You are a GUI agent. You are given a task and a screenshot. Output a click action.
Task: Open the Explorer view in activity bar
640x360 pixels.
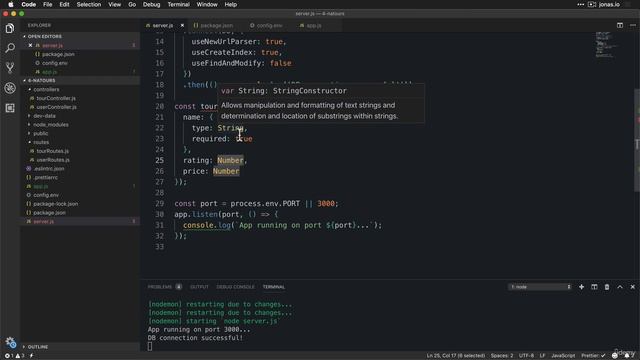(10, 28)
